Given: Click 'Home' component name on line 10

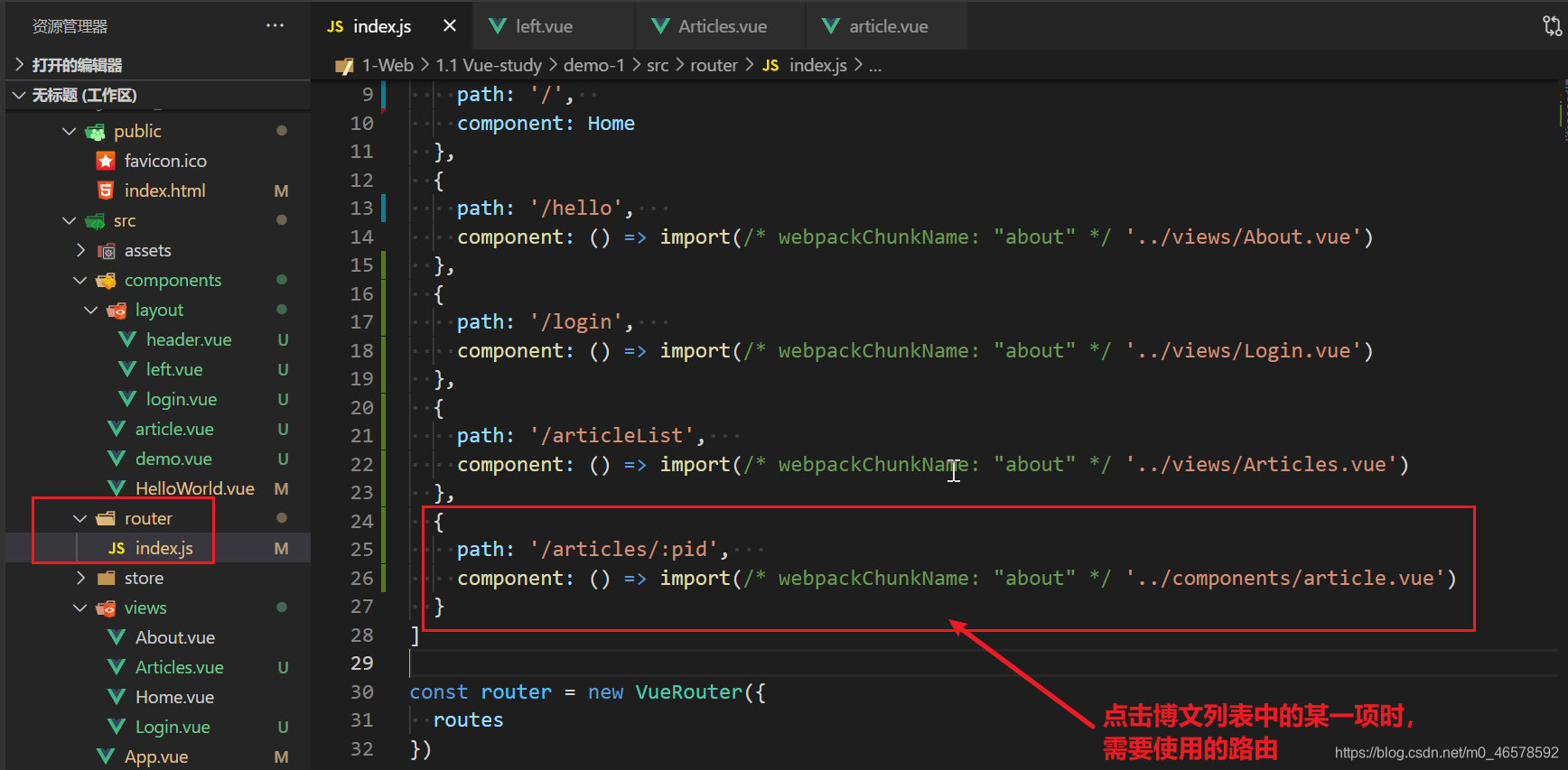Looking at the screenshot, I should [611, 124].
